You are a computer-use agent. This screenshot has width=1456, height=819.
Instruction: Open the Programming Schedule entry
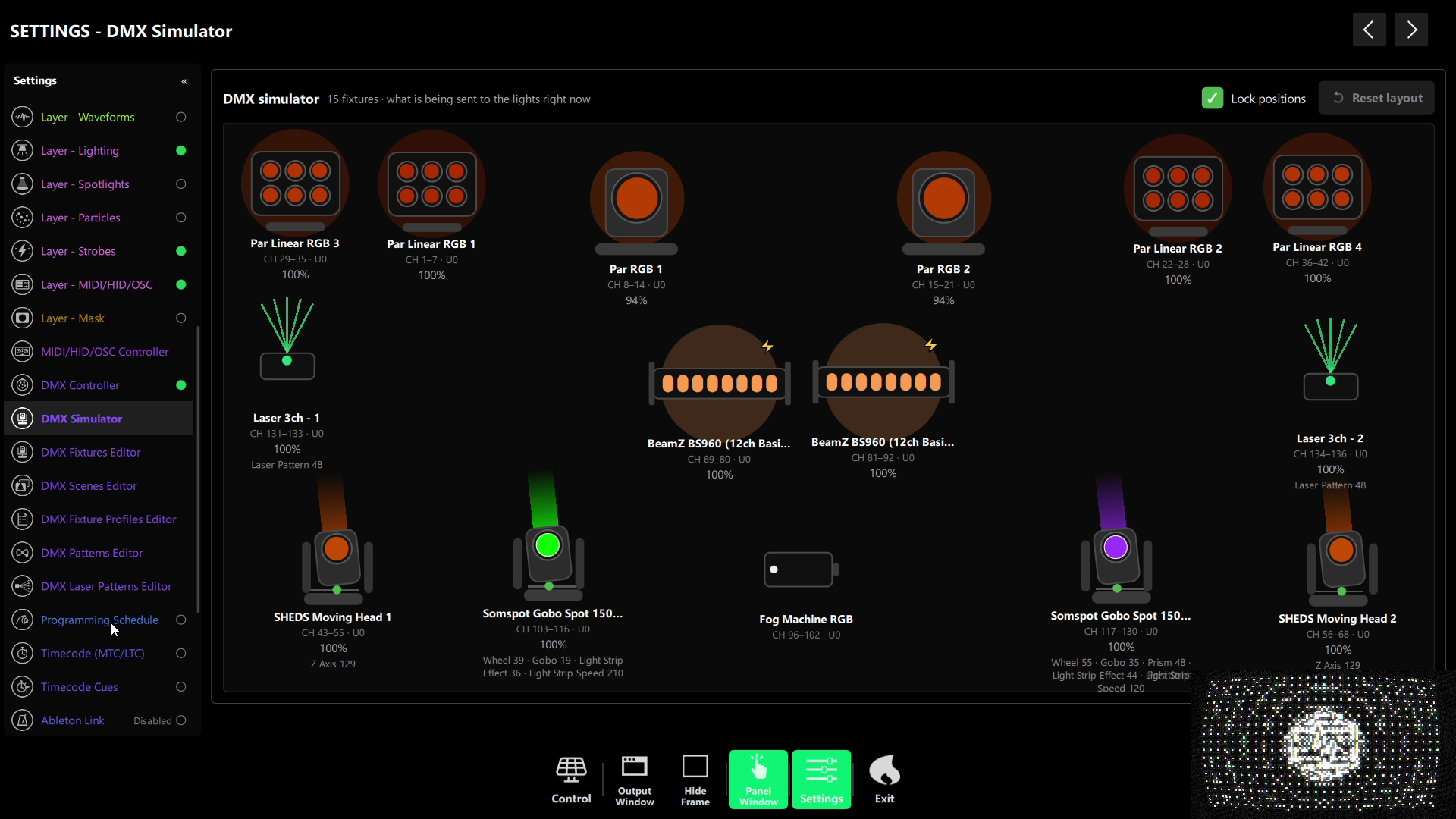point(99,620)
